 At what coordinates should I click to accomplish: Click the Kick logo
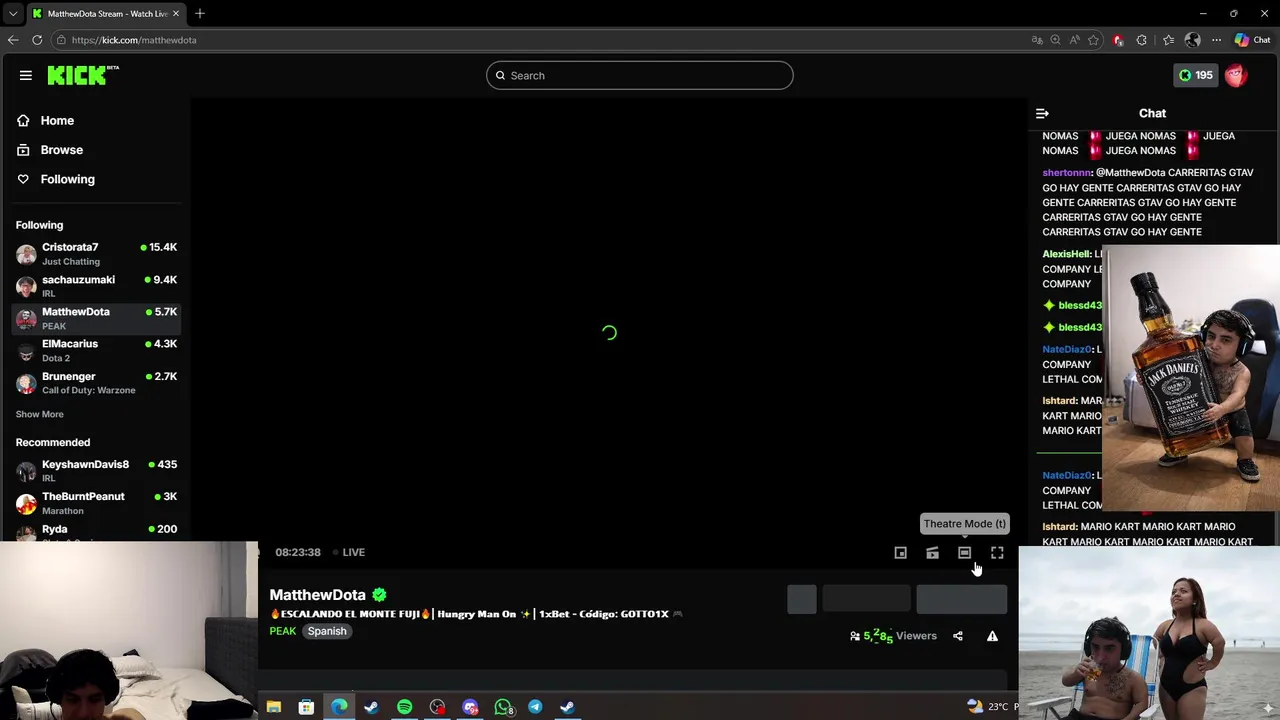pos(82,75)
